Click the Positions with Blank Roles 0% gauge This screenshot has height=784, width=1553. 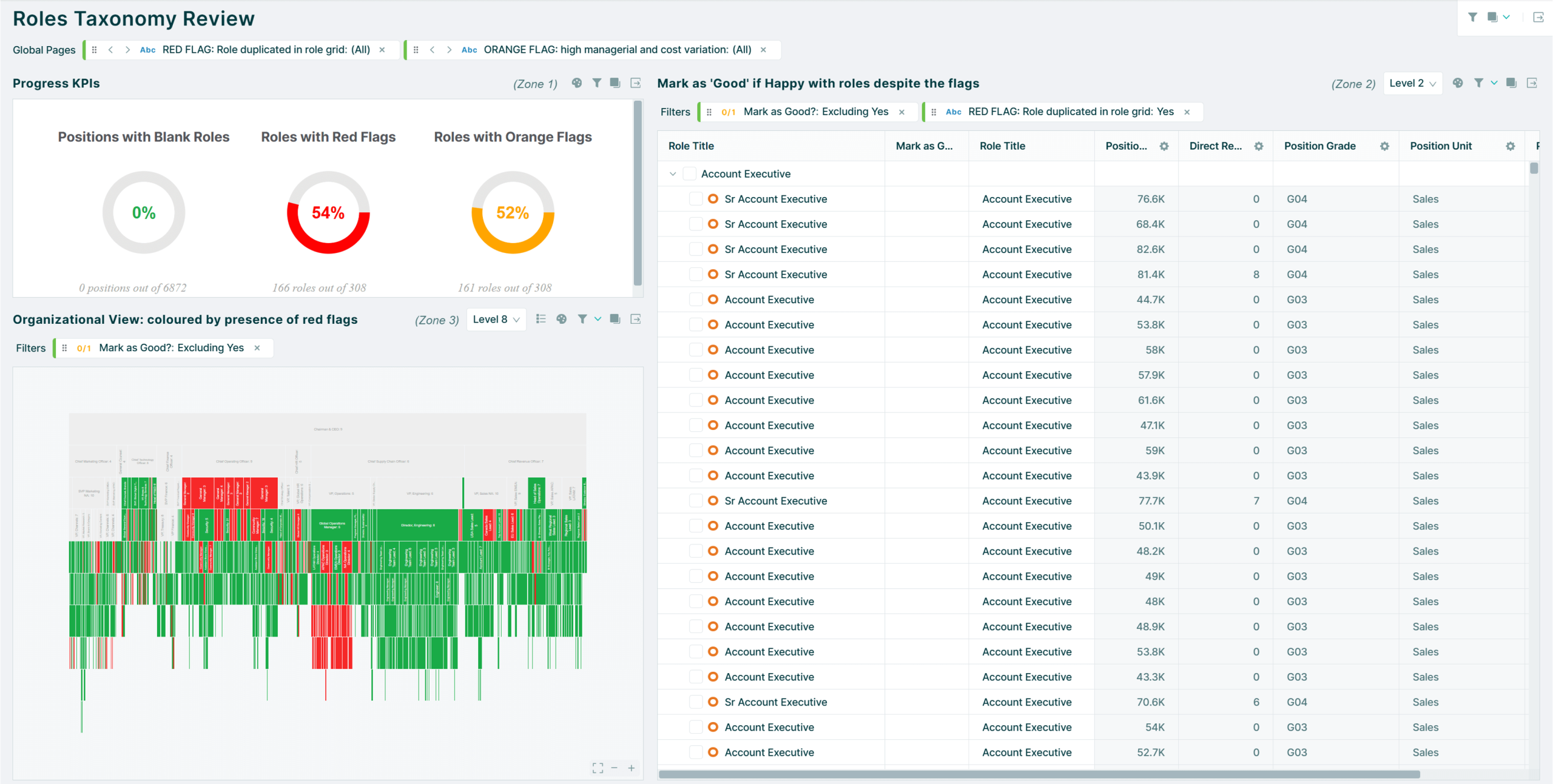click(144, 212)
